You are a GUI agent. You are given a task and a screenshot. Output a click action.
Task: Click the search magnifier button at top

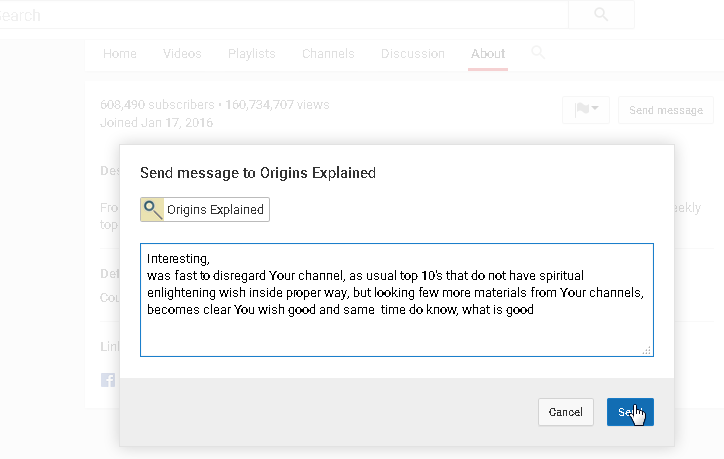601,14
